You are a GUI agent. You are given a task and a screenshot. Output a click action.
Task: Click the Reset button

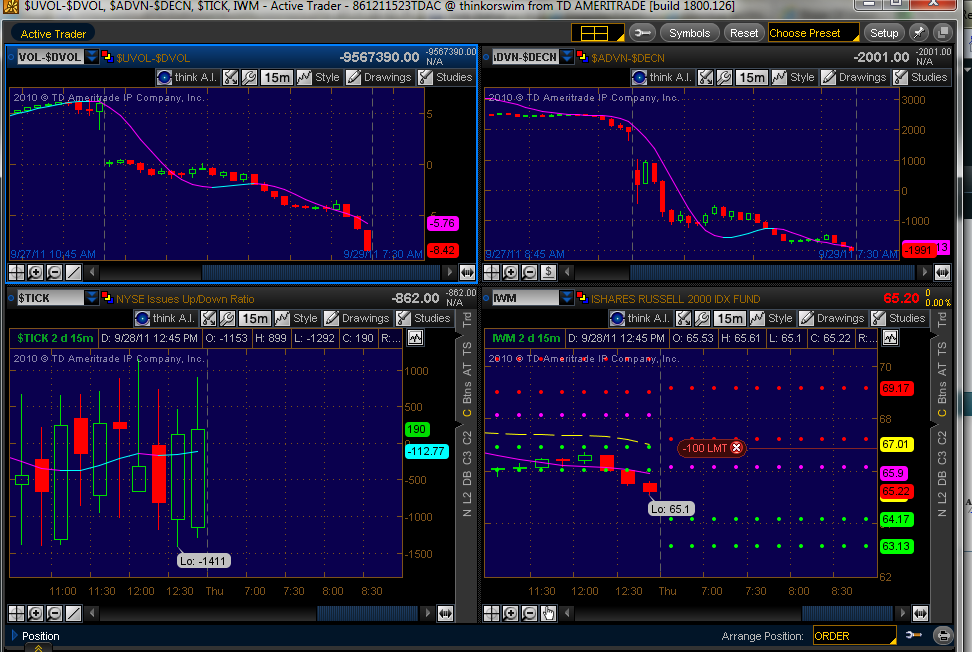[744, 33]
